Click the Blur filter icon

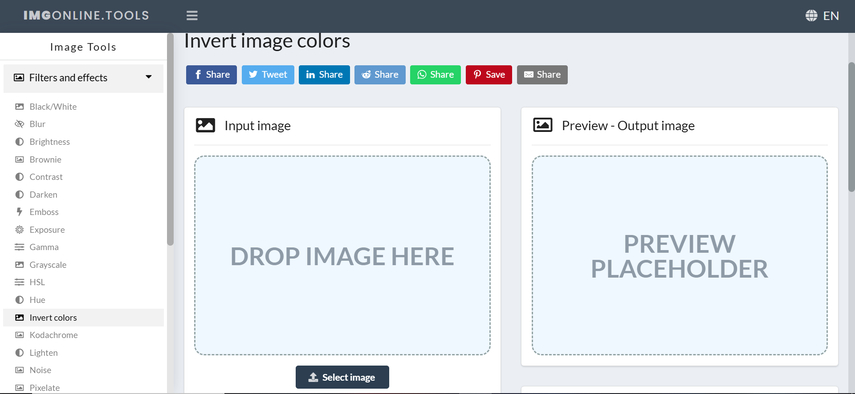(19, 124)
